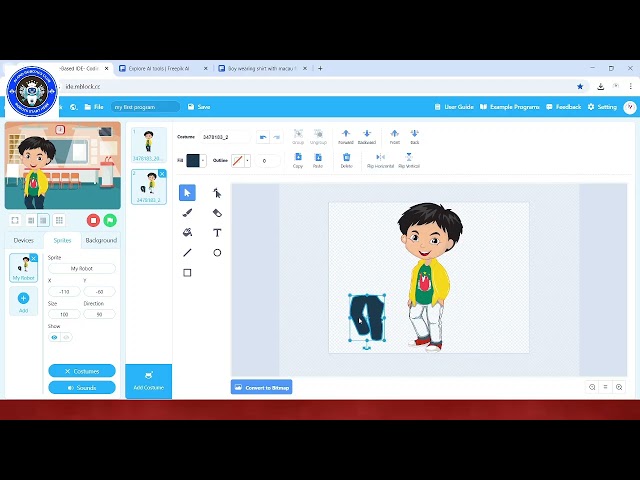Open the Devices tab
The width and height of the screenshot is (640, 480).
pos(24,240)
